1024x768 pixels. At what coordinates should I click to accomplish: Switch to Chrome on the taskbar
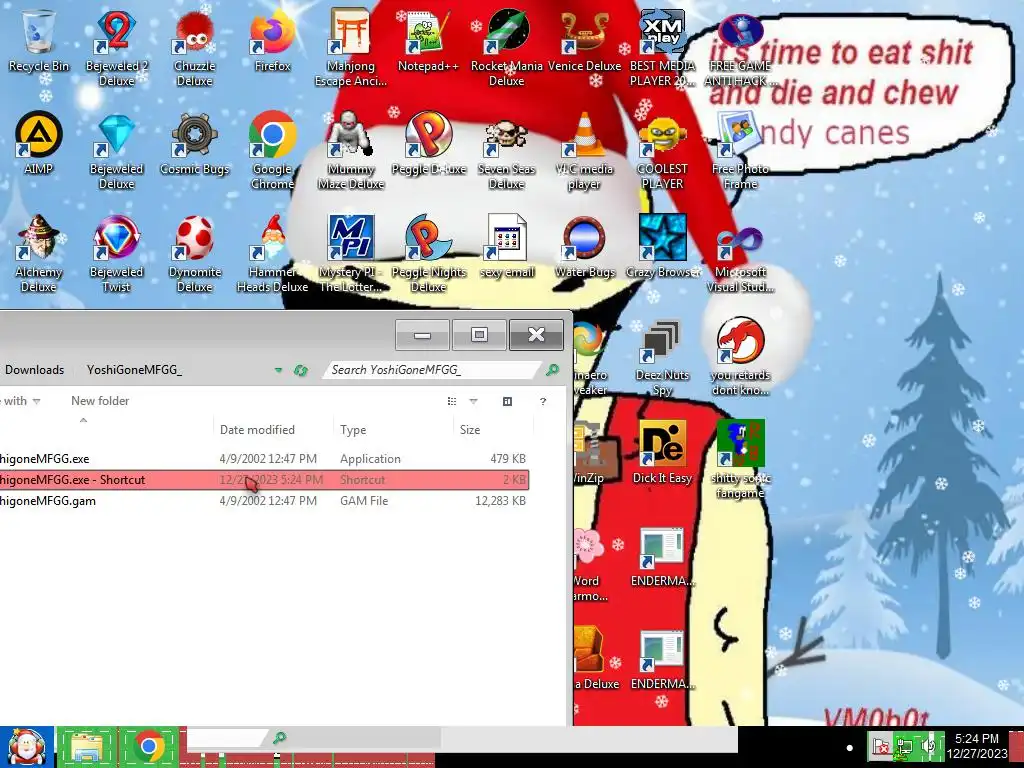[x=149, y=747]
